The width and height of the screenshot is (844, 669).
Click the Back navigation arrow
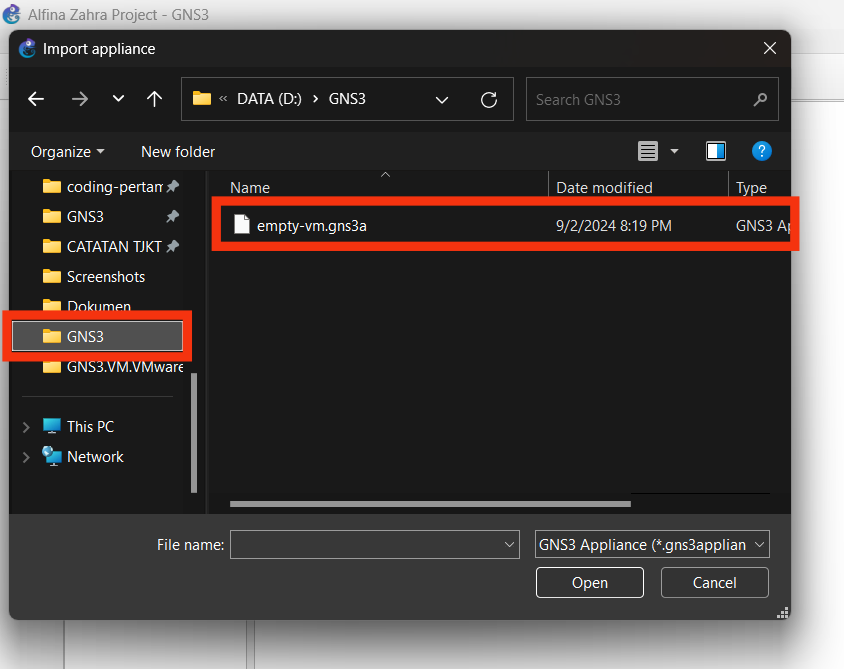(x=36, y=99)
